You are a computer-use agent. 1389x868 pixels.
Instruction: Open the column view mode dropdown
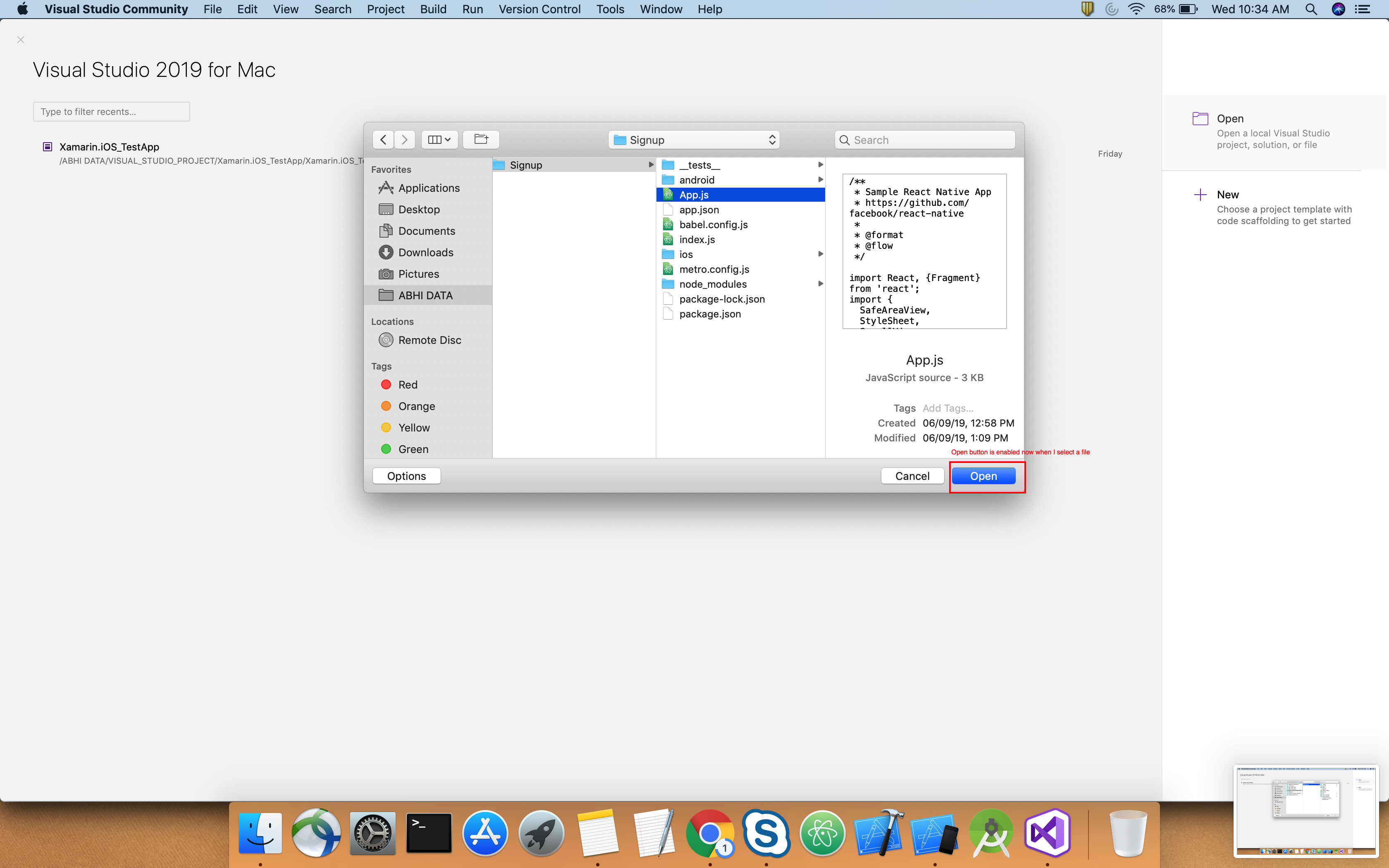click(440, 140)
